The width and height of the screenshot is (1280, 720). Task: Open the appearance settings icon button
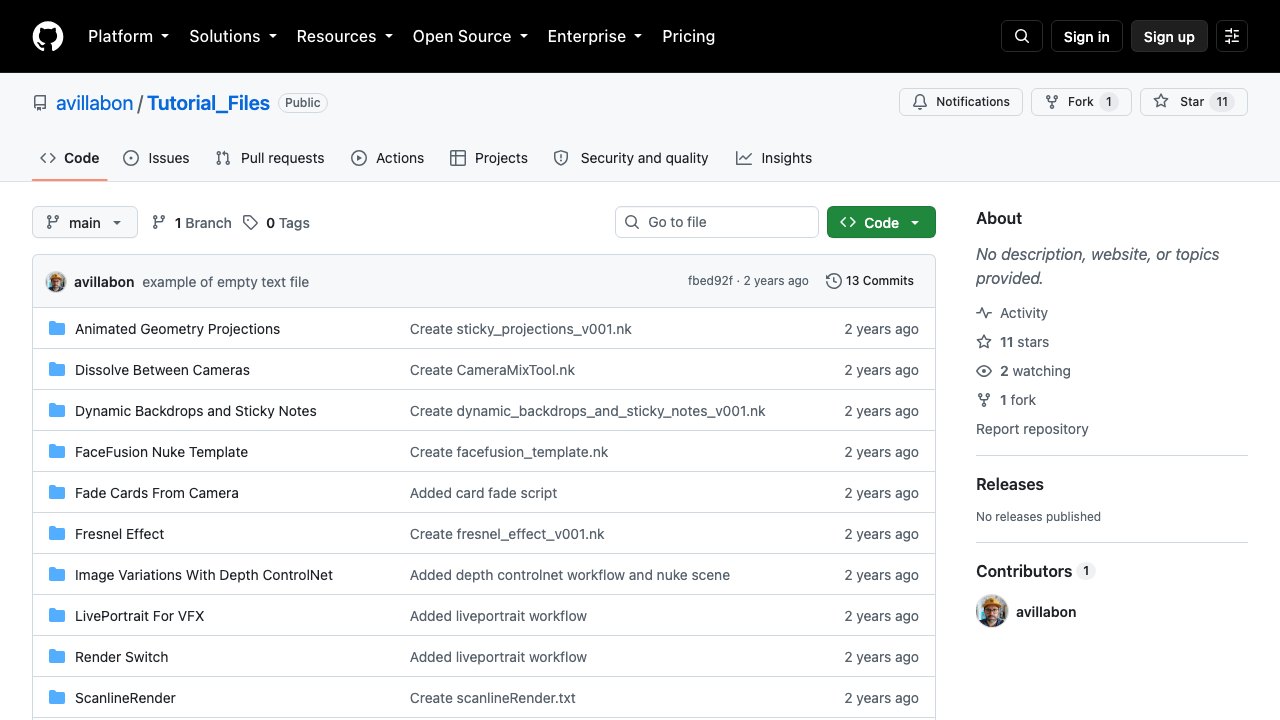point(1232,36)
